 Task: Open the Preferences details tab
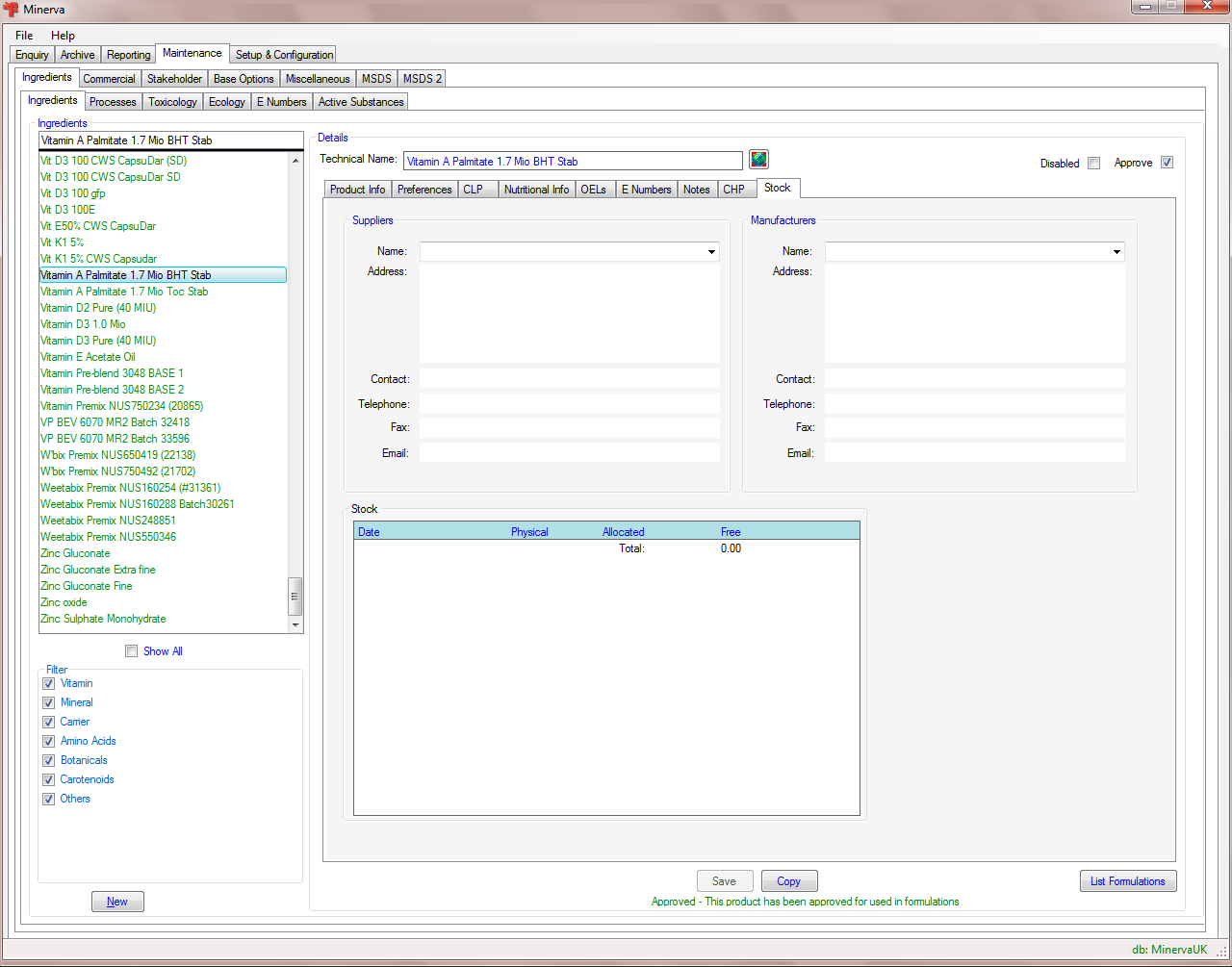click(x=424, y=190)
